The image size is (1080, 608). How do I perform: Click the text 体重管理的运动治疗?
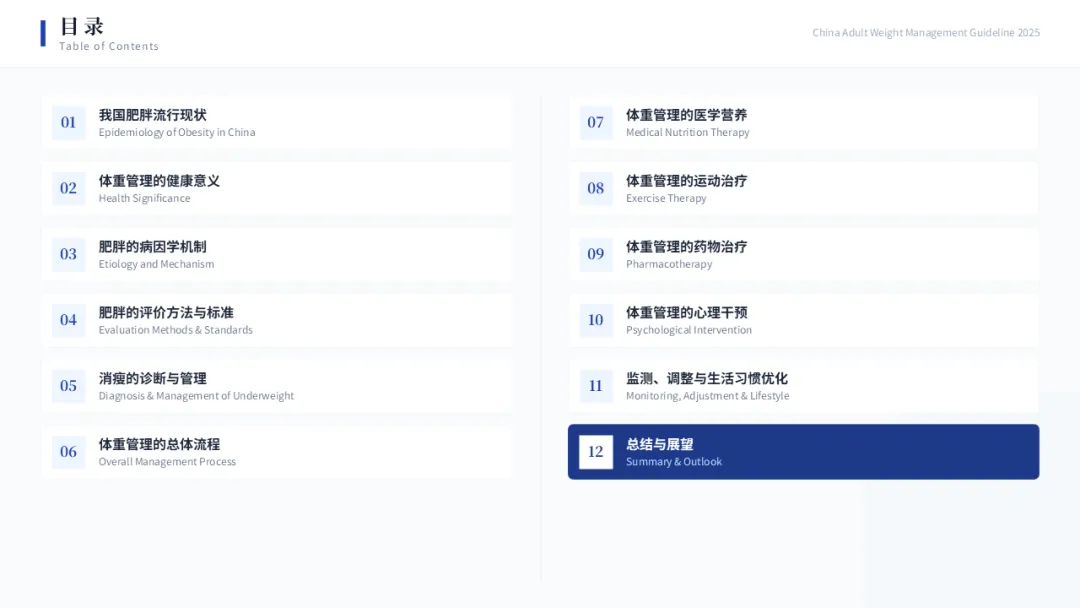tap(687, 181)
